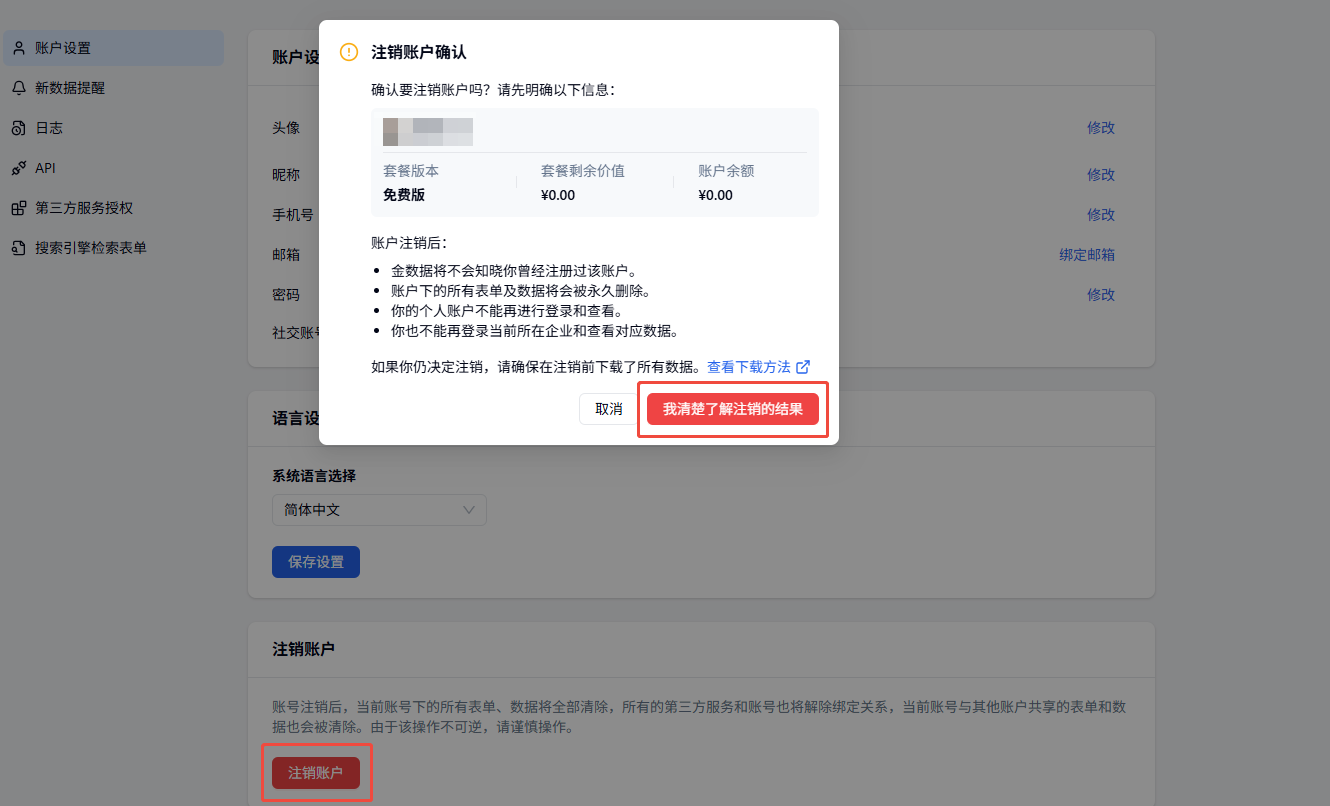
Task: Click 修改 in the 头像 row
Action: pos(1100,128)
